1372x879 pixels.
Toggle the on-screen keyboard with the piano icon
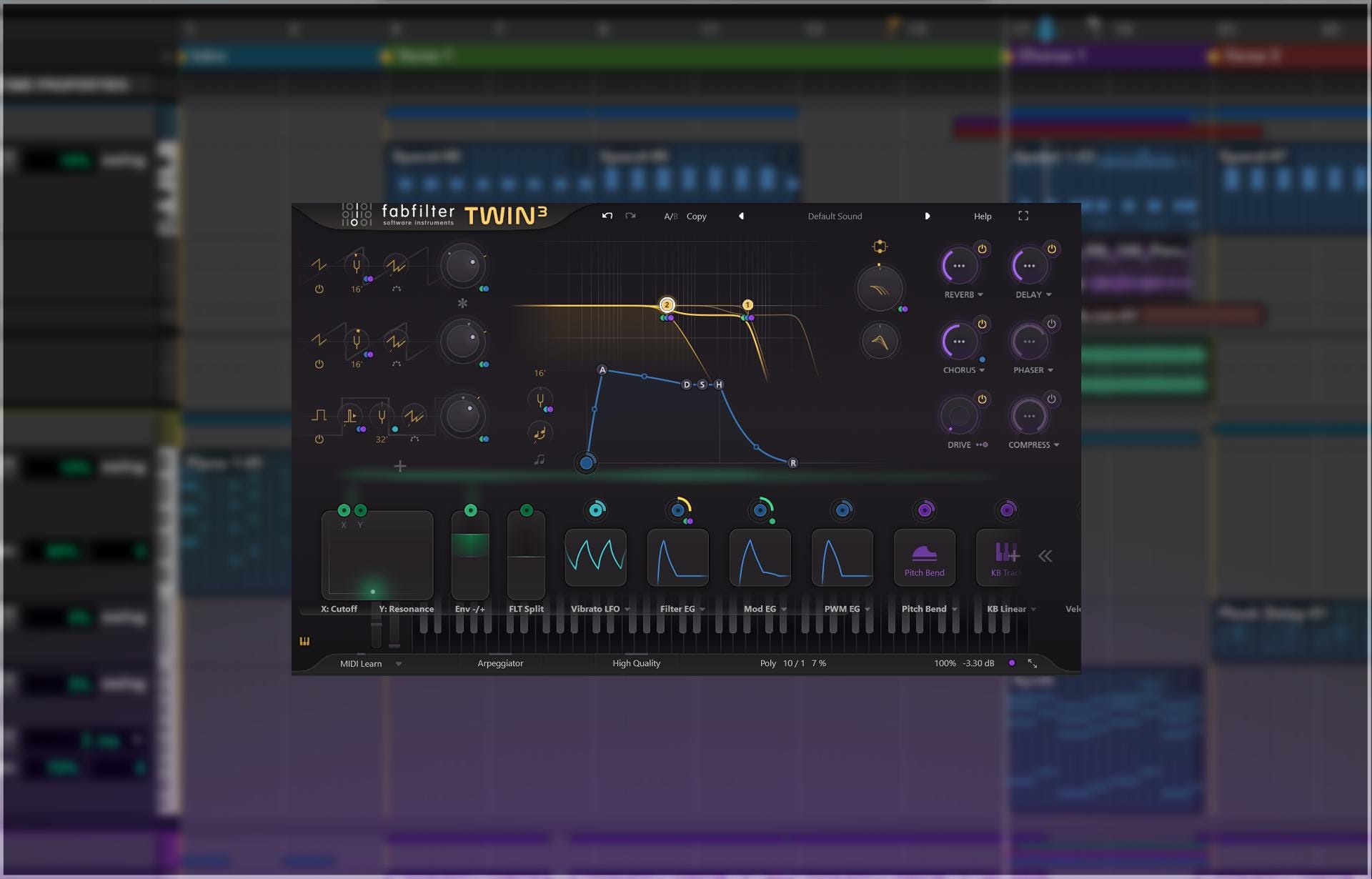point(304,642)
